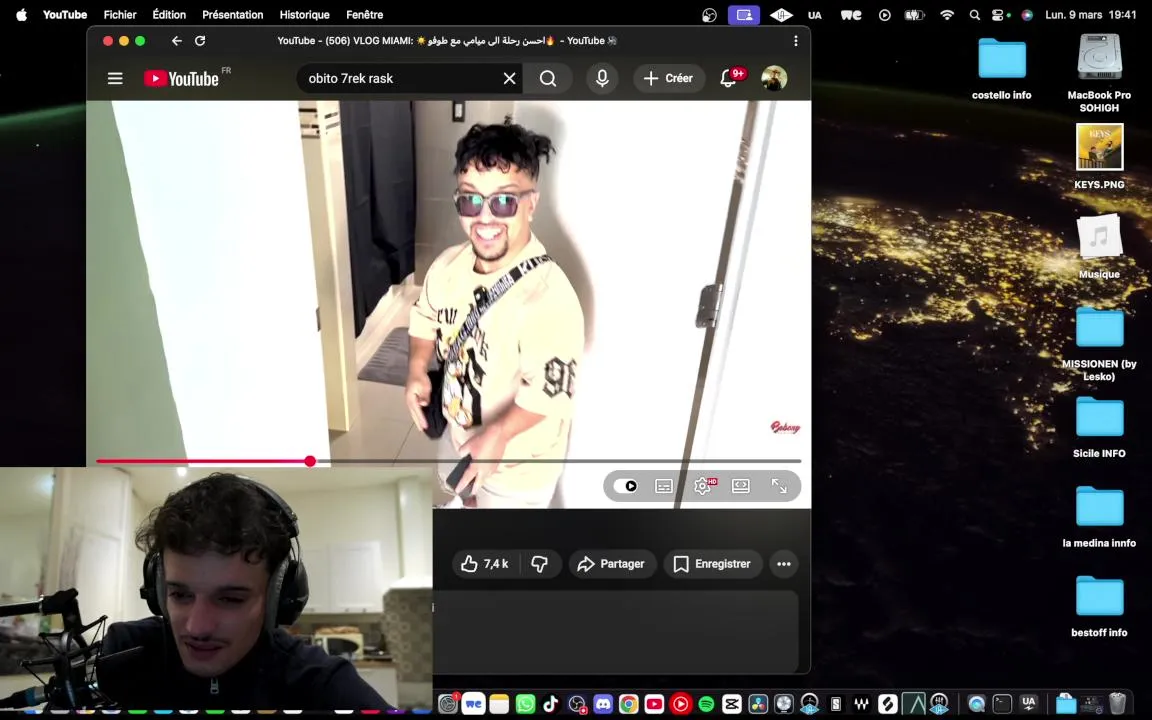The image size is (1152, 720).
Task: Click the screen sharing status icon in the menu bar
Action: (744, 15)
